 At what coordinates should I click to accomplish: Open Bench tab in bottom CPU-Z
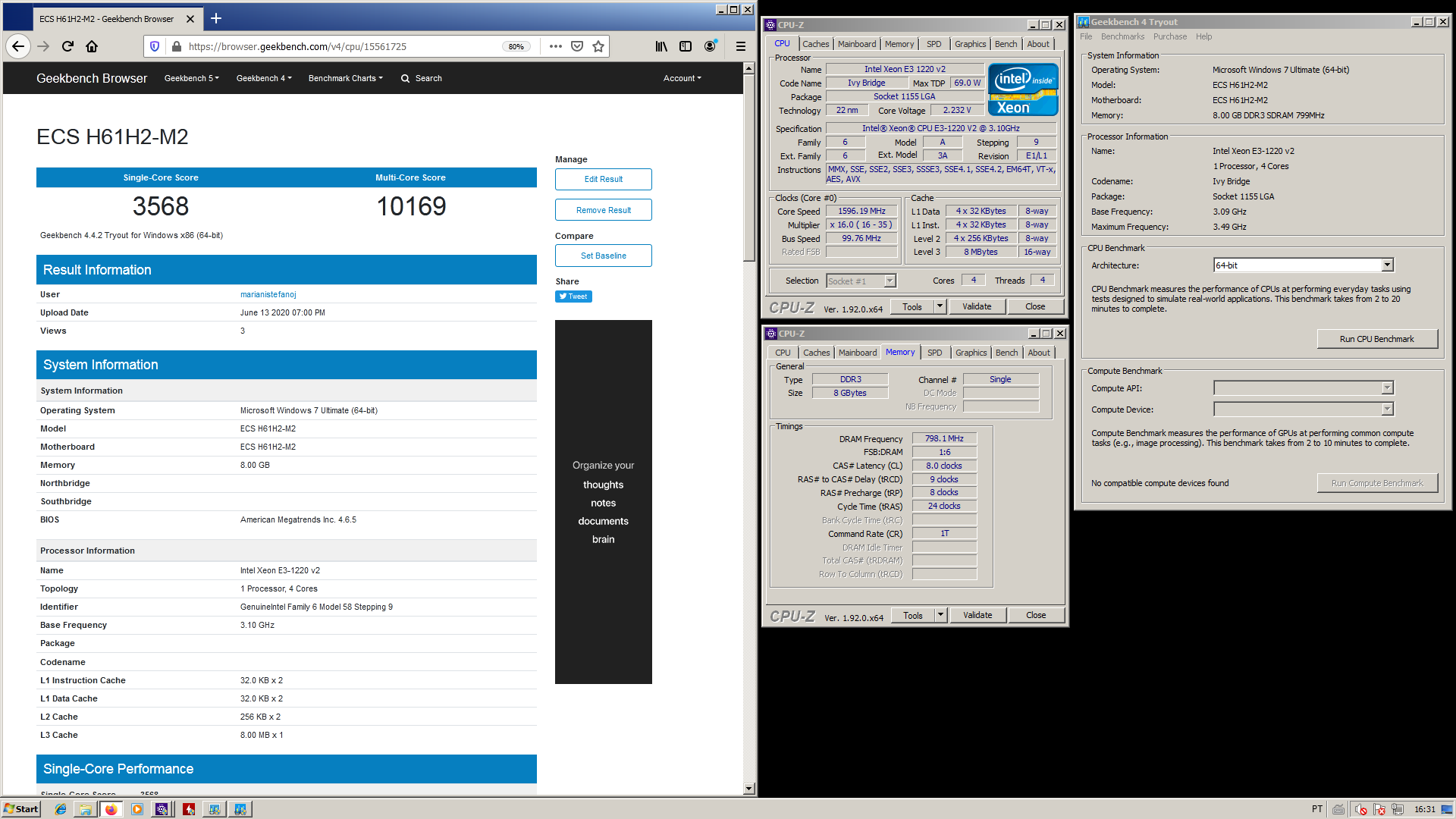1007,353
